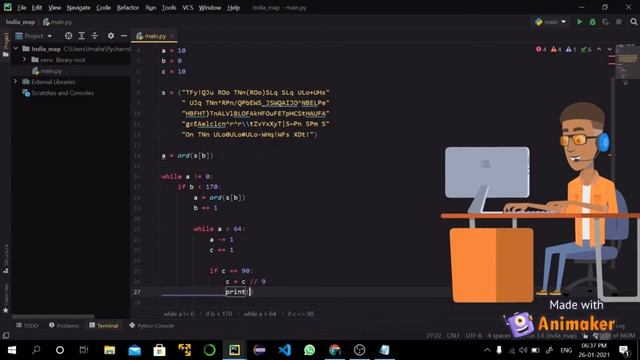Open Structure side tab on left edge
640x360 pixels.
coord(6,258)
